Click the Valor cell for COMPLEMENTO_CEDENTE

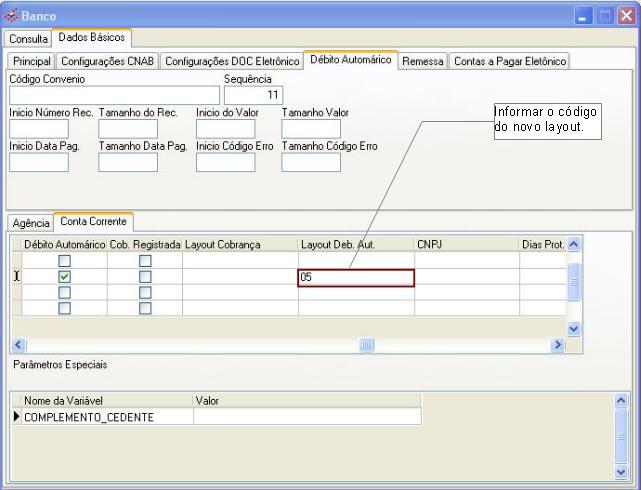(x=306, y=417)
